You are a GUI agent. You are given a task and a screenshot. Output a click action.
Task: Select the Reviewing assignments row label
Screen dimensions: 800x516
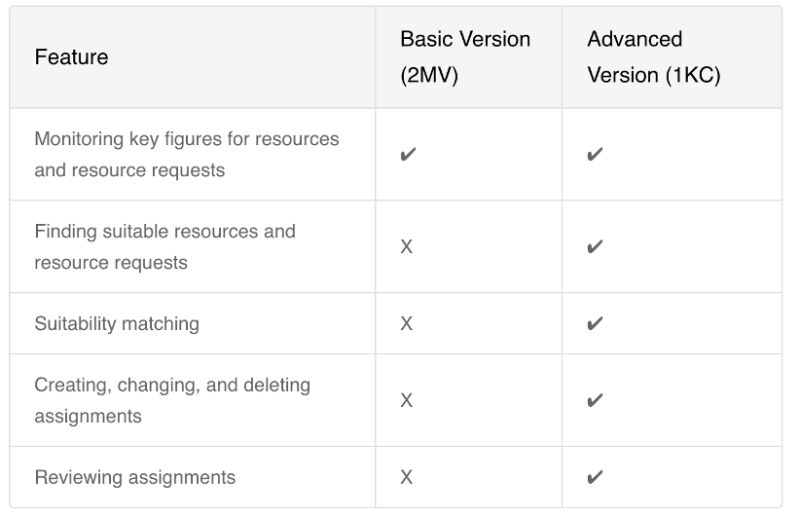coord(135,477)
